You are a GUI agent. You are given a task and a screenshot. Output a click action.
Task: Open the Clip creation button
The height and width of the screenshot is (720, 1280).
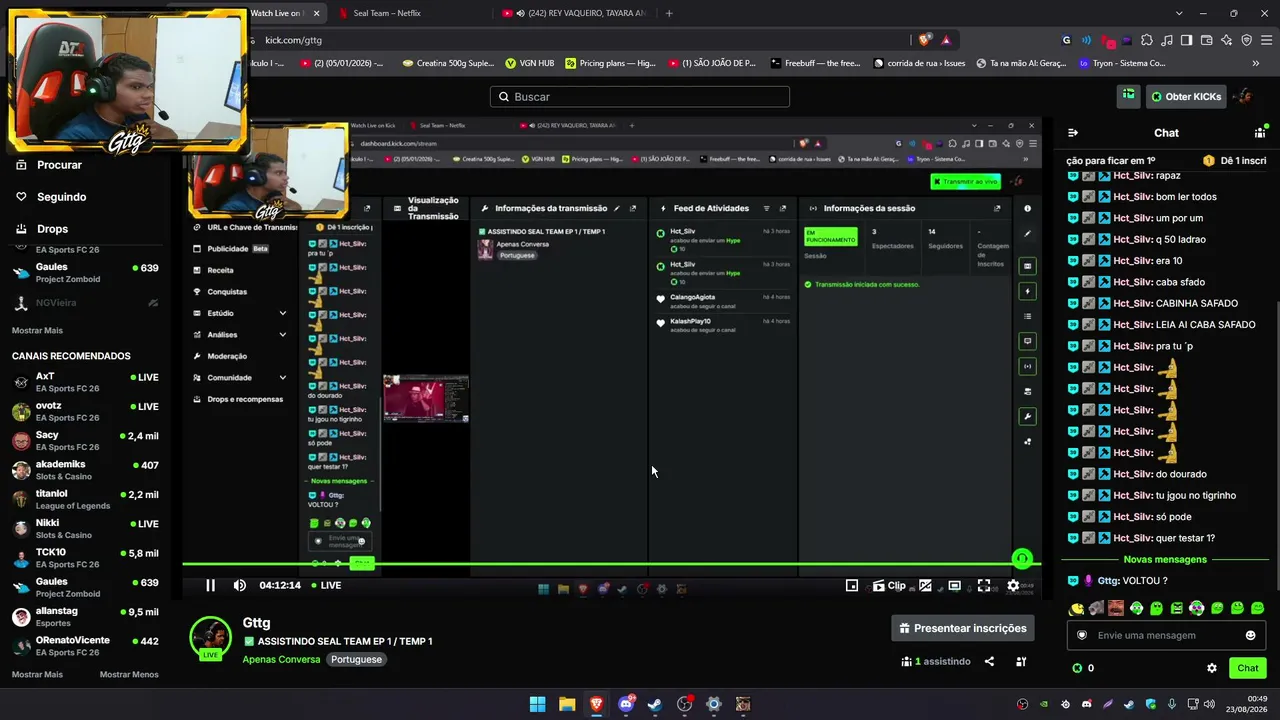click(889, 586)
